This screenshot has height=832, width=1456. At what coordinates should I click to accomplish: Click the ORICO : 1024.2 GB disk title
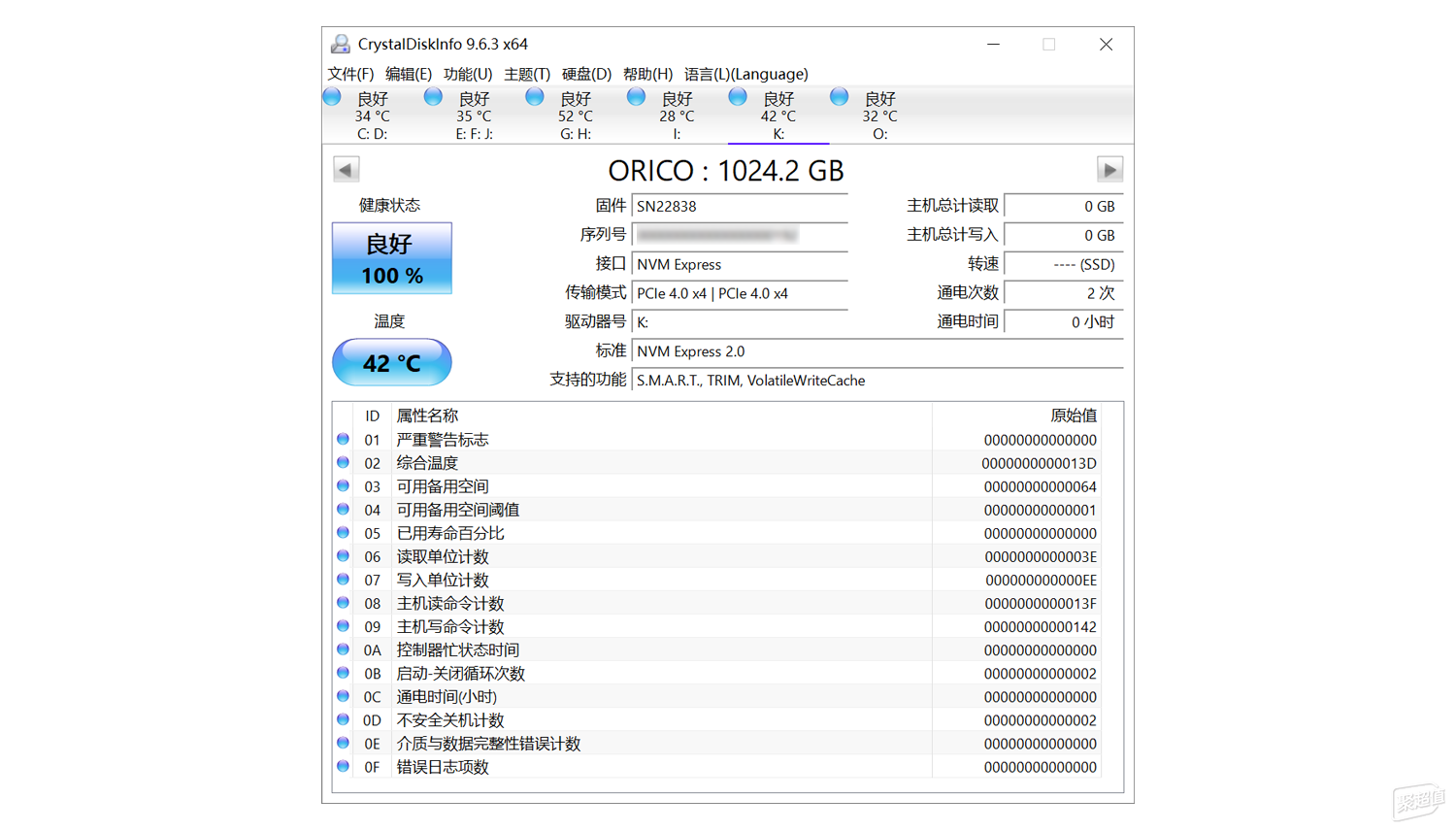tap(726, 171)
